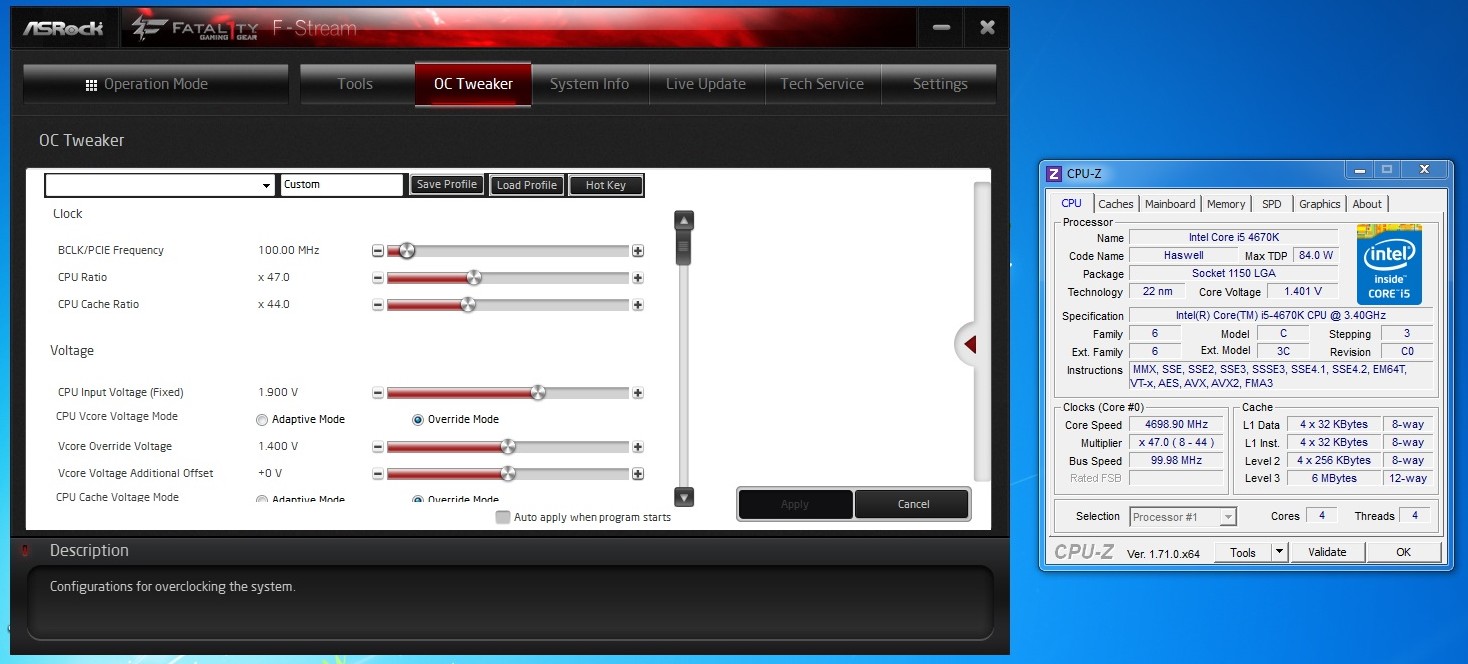Switch to CPU-Z Caches tab
Viewport: 1468px width, 664px height.
(x=1116, y=204)
